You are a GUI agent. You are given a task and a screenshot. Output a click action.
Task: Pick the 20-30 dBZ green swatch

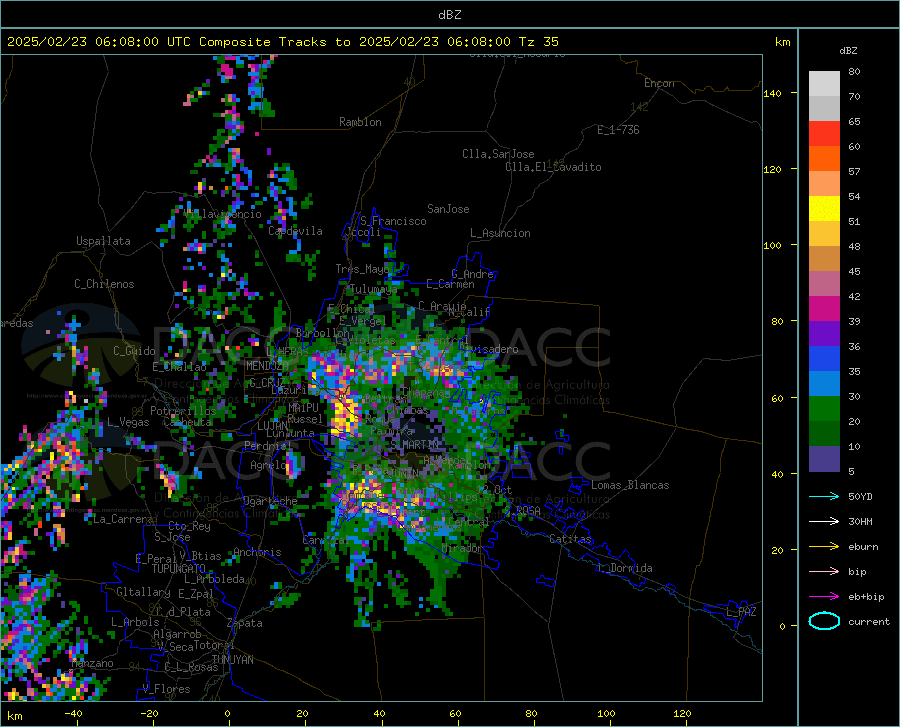(x=824, y=409)
